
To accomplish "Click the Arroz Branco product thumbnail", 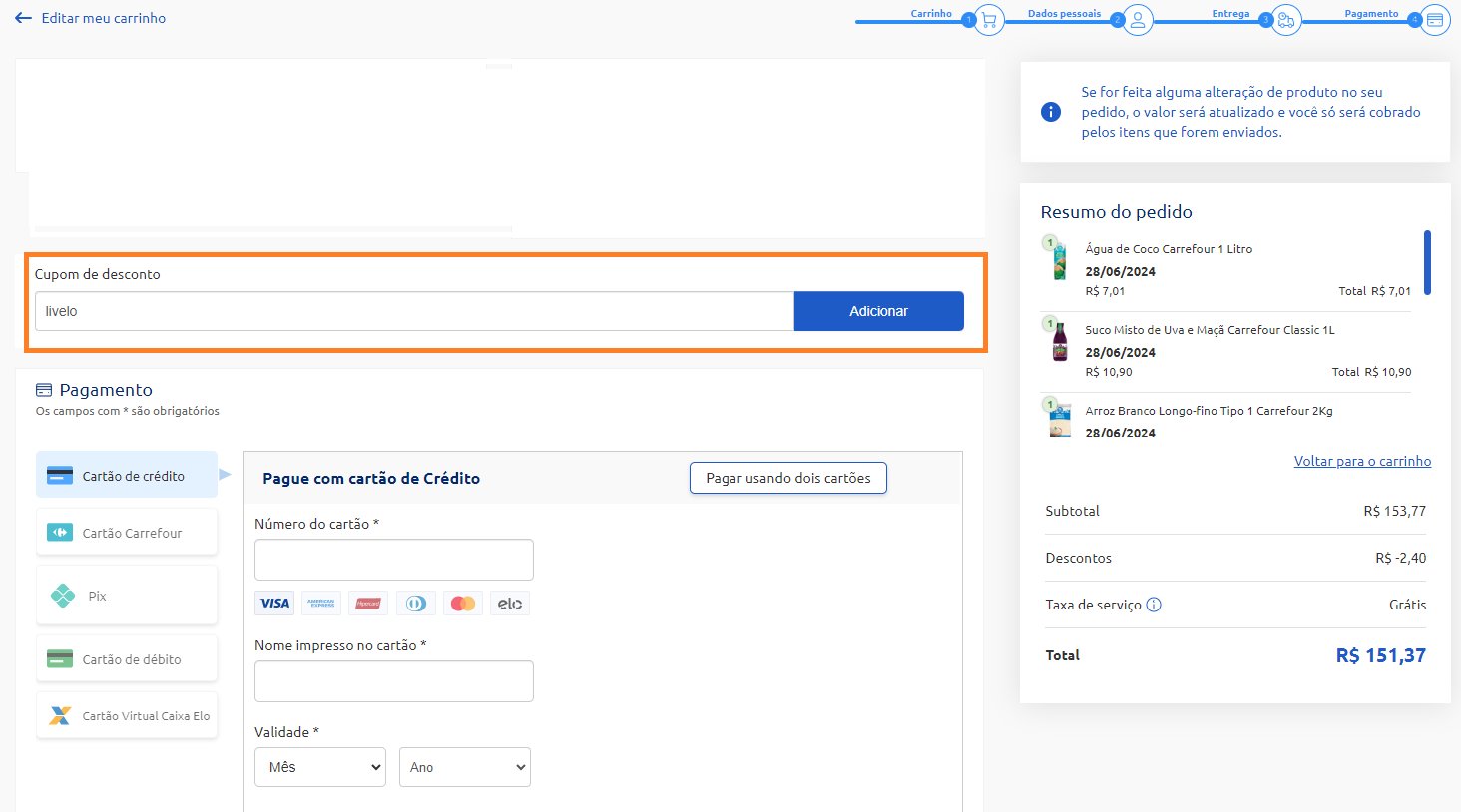I will coord(1059,419).
